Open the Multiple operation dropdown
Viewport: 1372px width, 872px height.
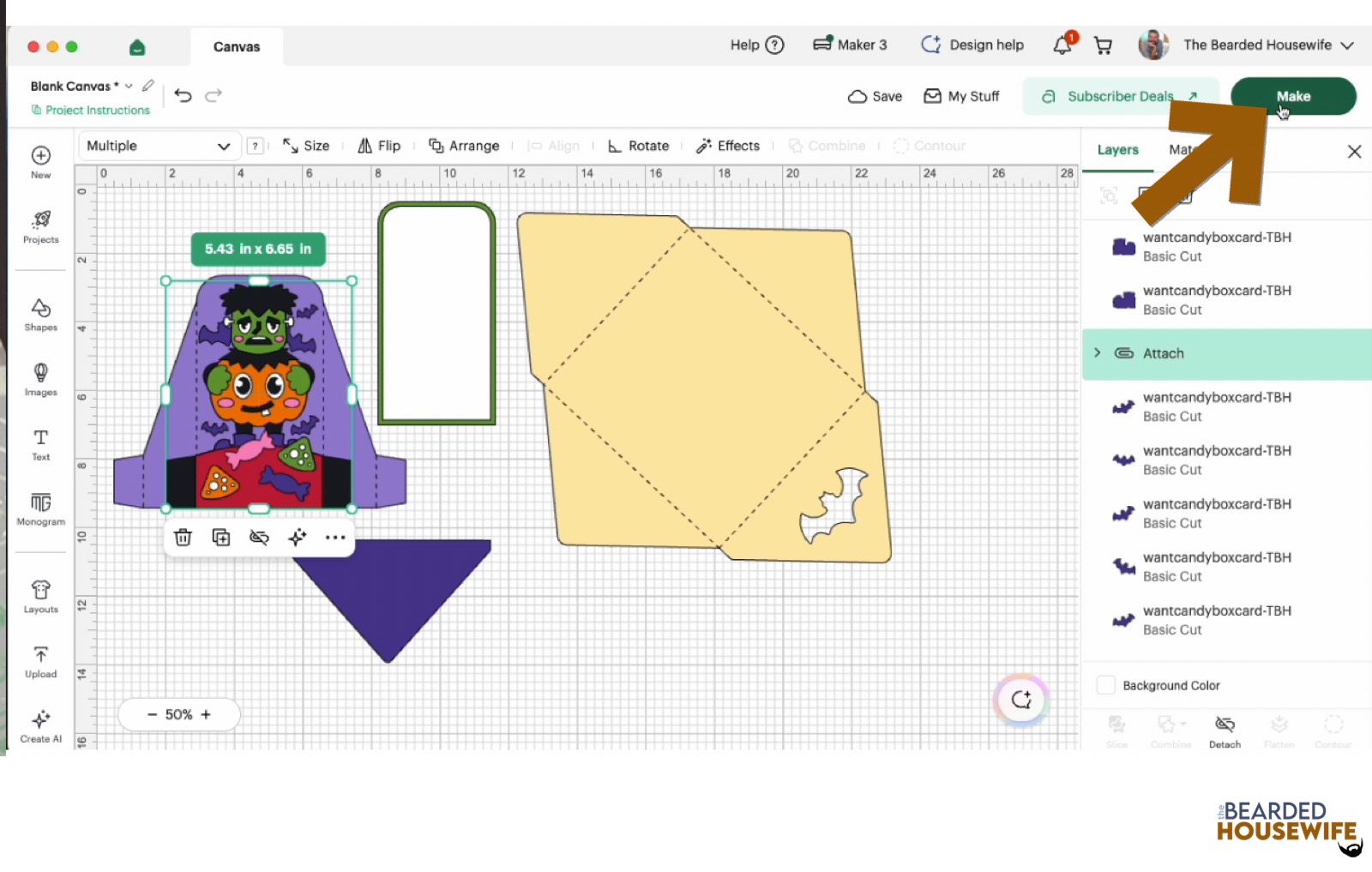tap(159, 146)
